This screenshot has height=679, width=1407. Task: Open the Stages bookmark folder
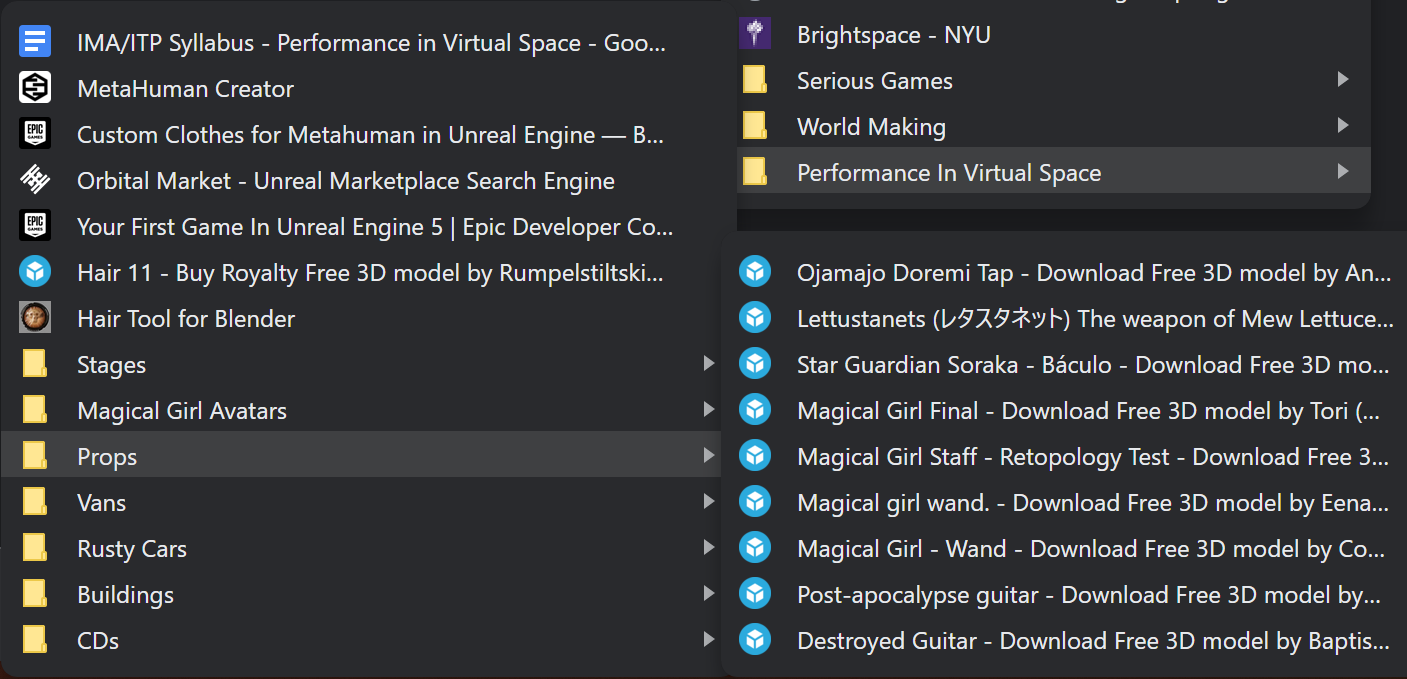click(361, 365)
